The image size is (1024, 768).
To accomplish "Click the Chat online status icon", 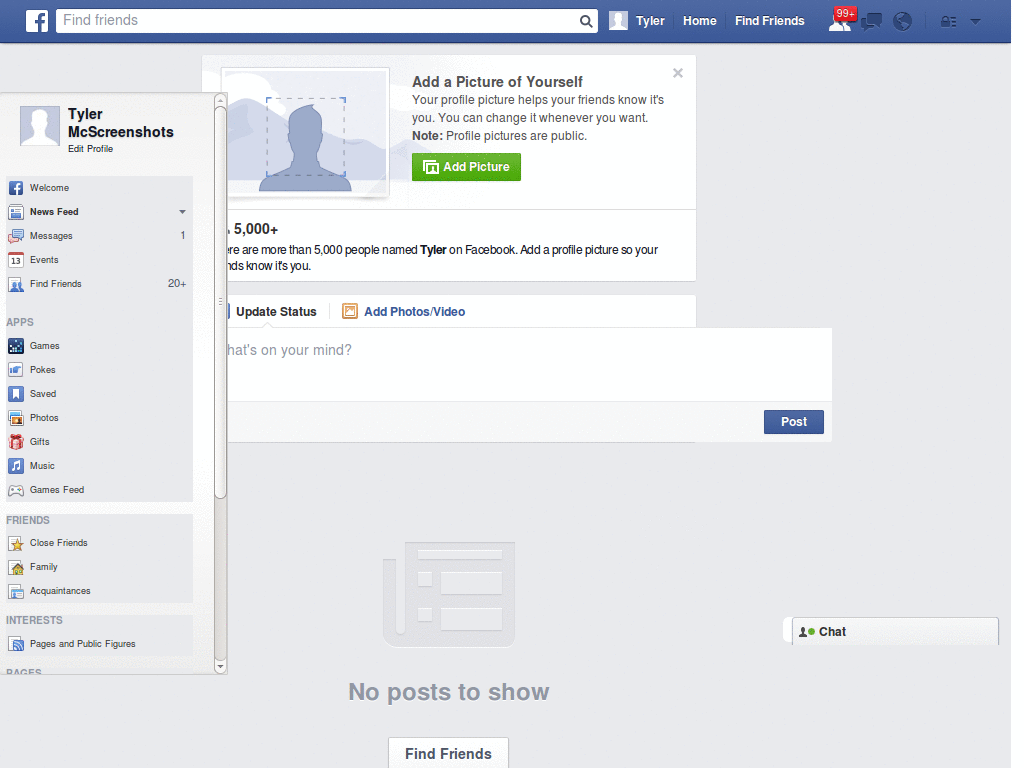I will point(807,632).
